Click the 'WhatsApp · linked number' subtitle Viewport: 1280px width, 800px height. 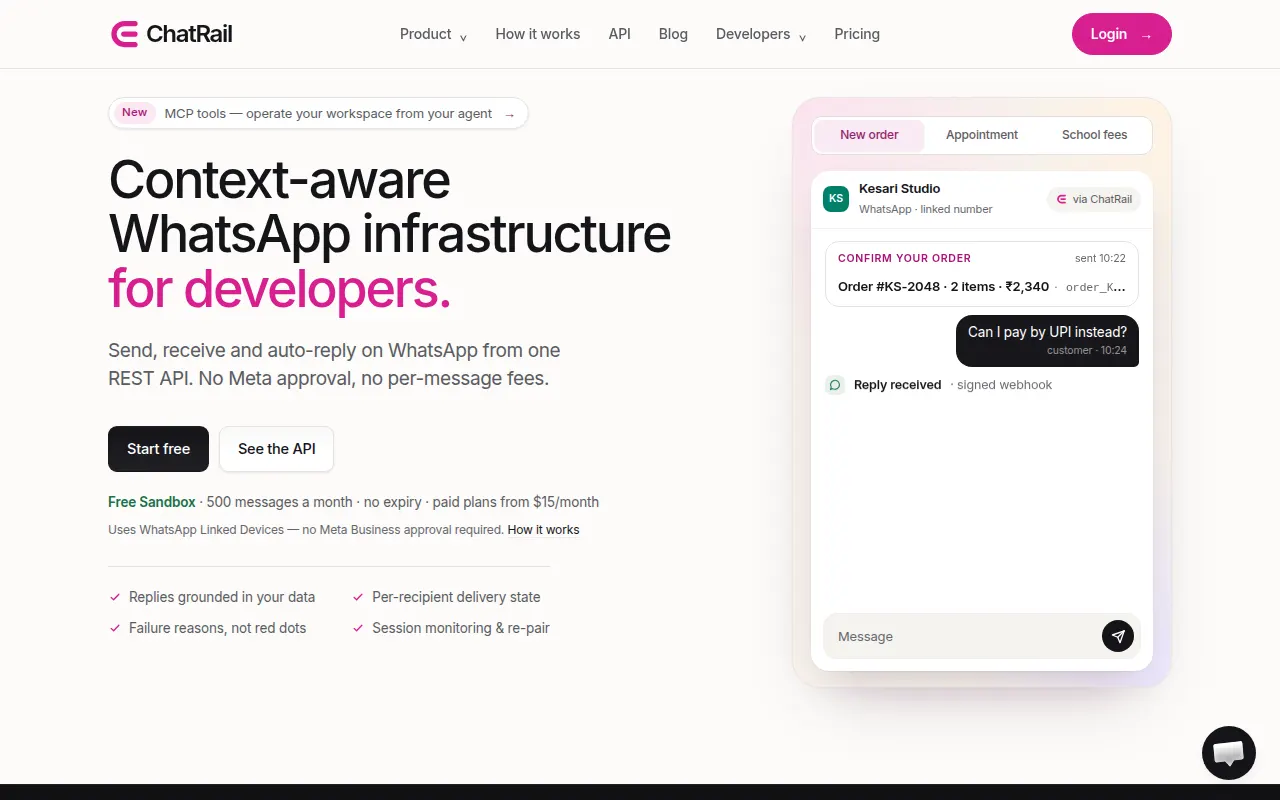tap(926, 209)
